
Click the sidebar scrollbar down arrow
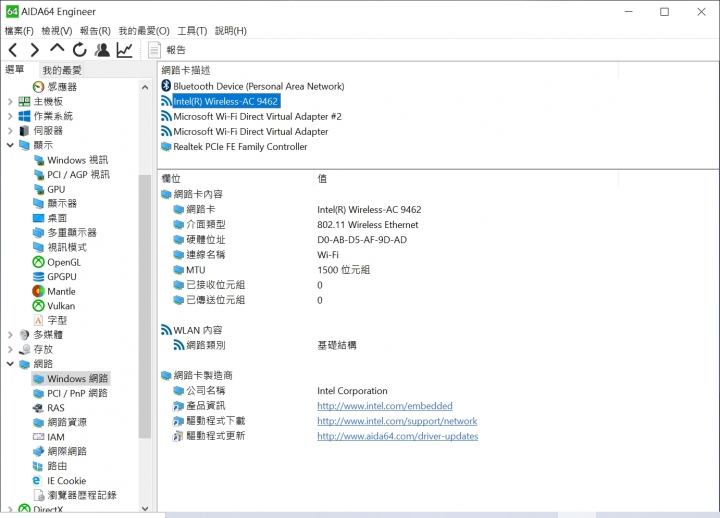click(x=145, y=508)
